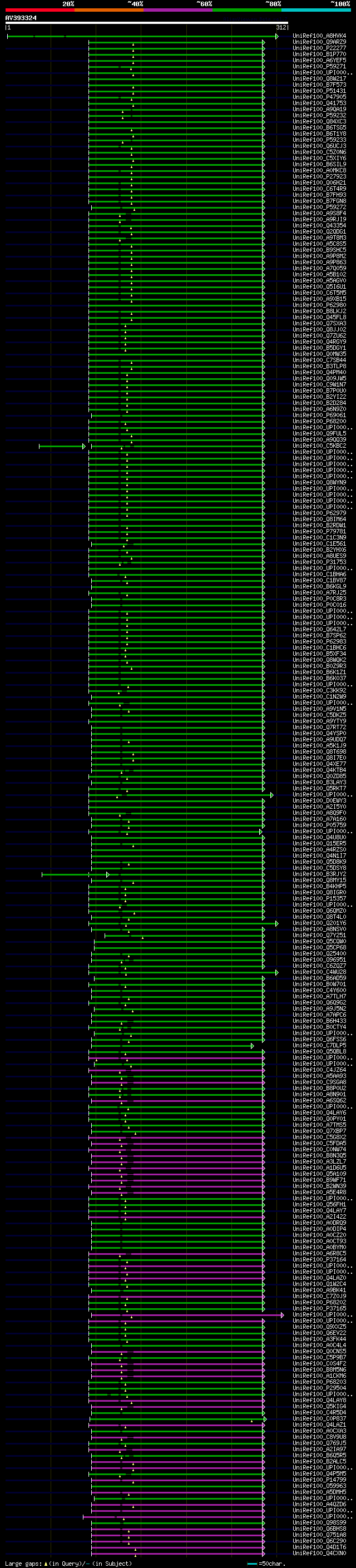
Task: Select label UniRef100_Q4XE77
Action: coord(319,763)
